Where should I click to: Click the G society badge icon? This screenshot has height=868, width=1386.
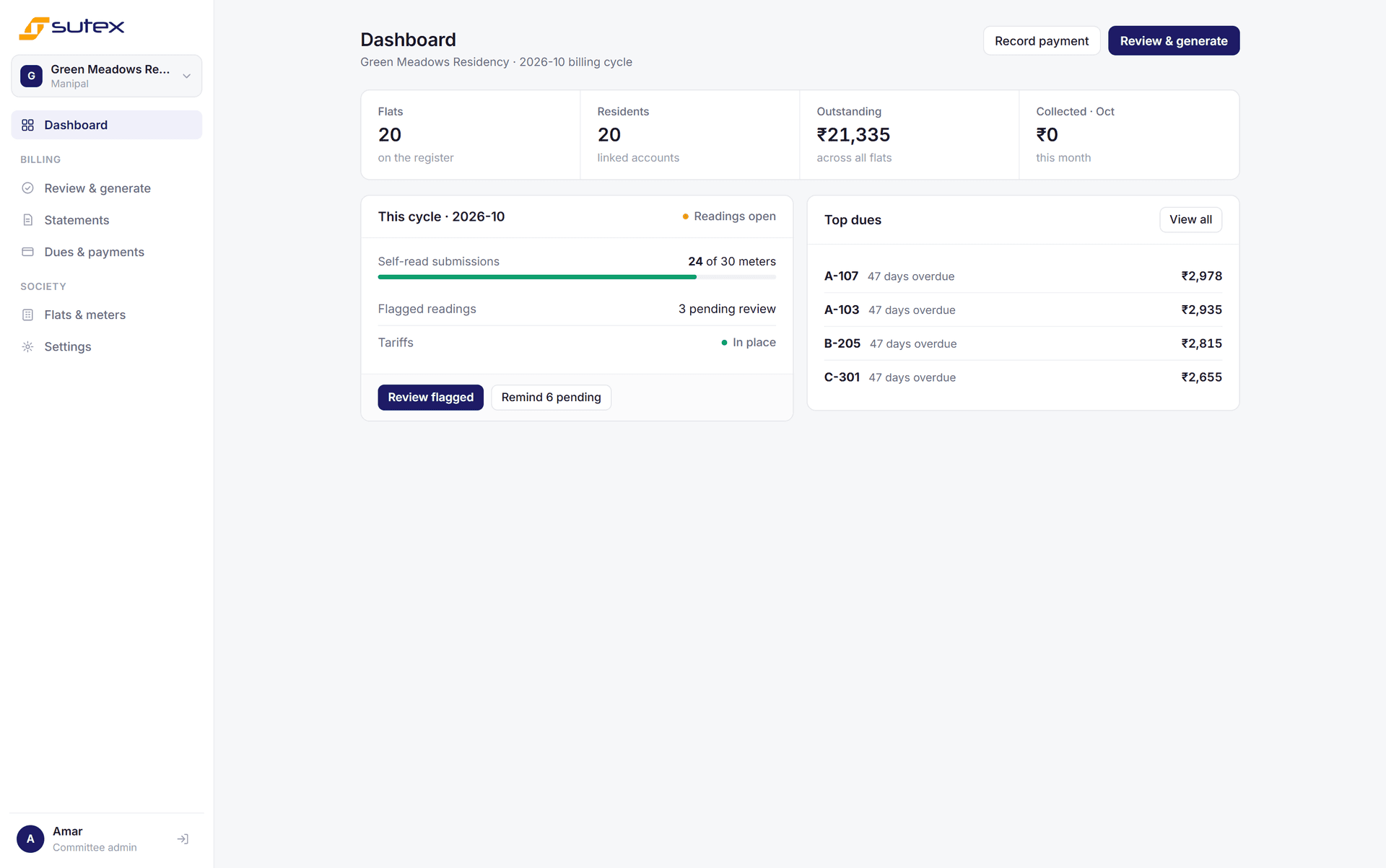[x=31, y=76]
